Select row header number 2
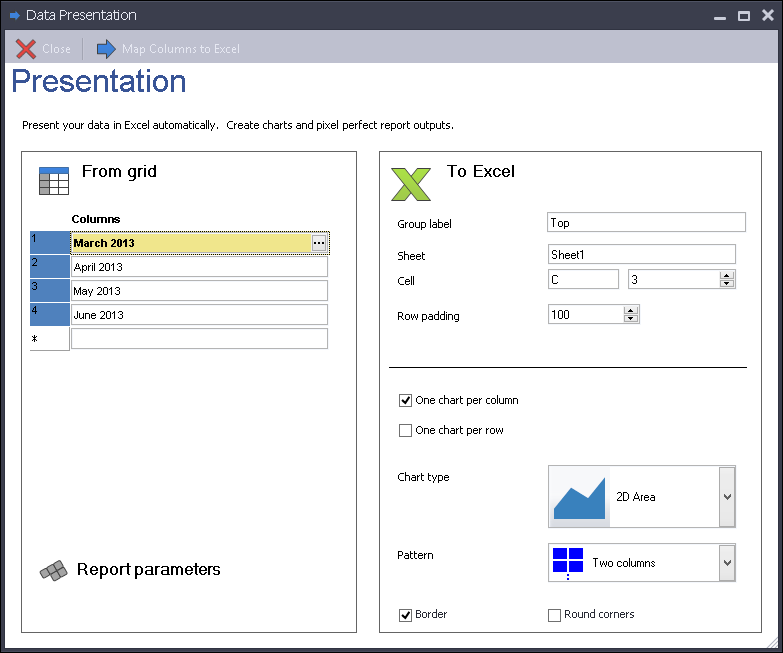The image size is (783, 653). coord(50,267)
